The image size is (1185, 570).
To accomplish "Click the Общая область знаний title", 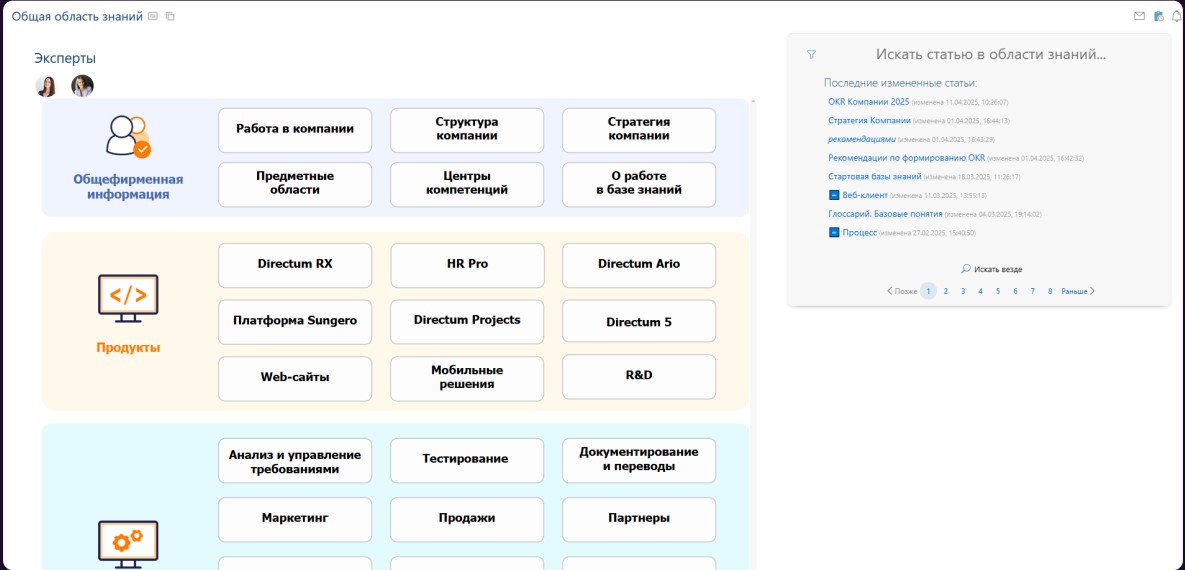I will [77, 16].
